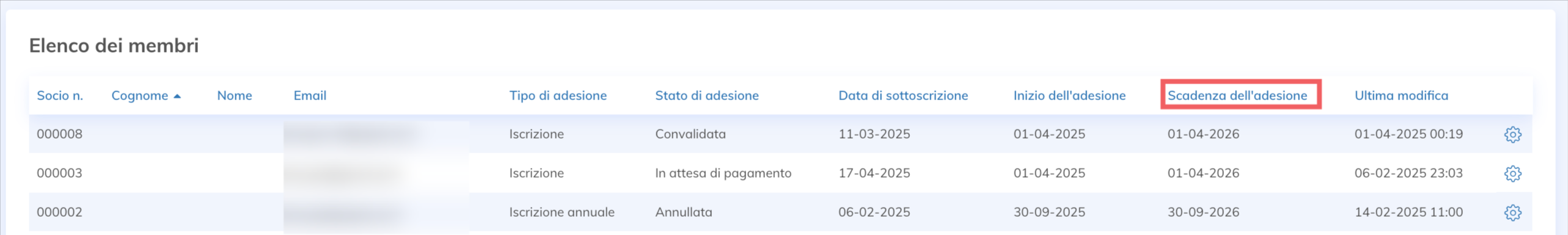Select member number 000003 cell

pyautogui.click(x=59, y=173)
